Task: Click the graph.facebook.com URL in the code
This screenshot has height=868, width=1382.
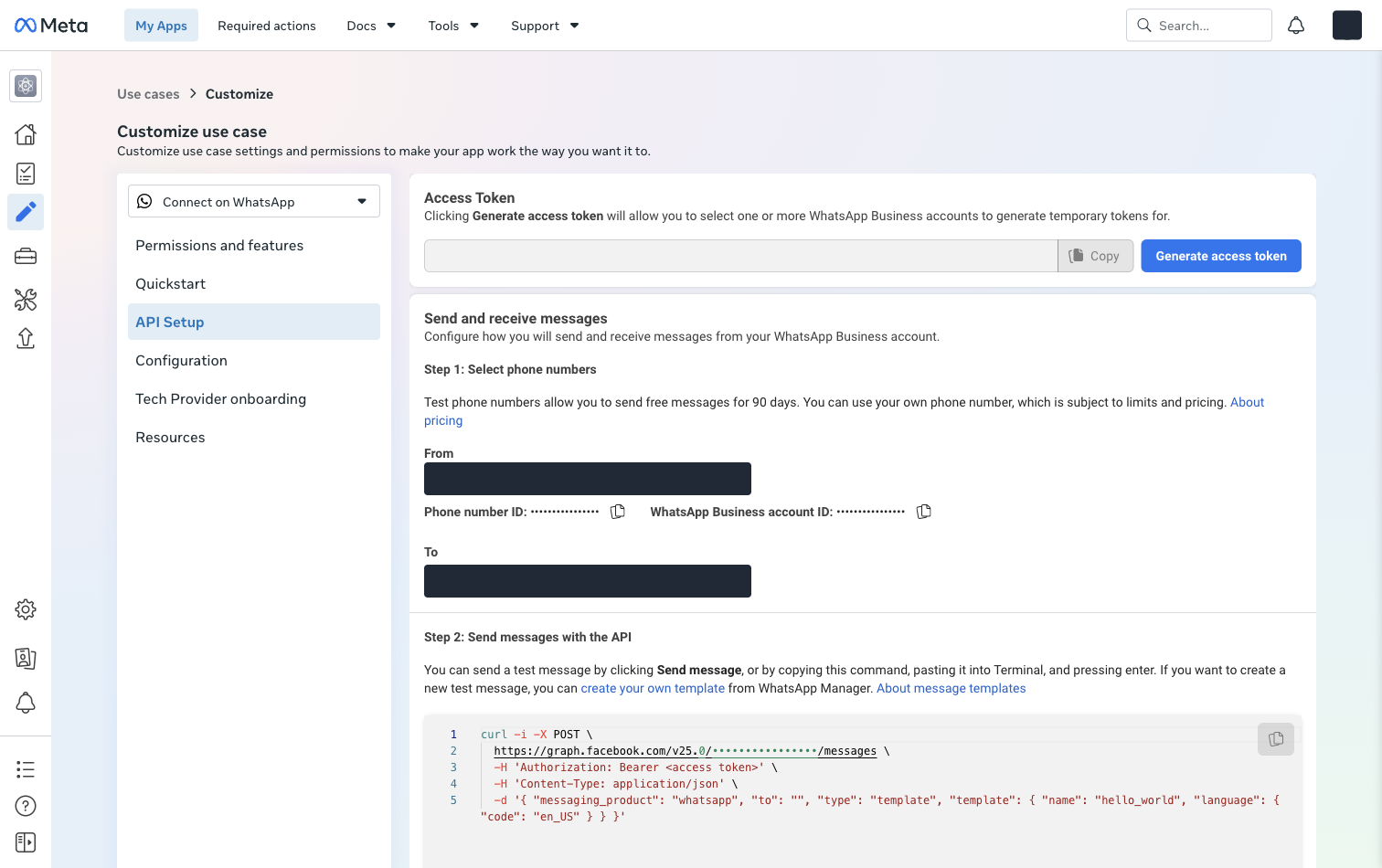Action: [685, 751]
